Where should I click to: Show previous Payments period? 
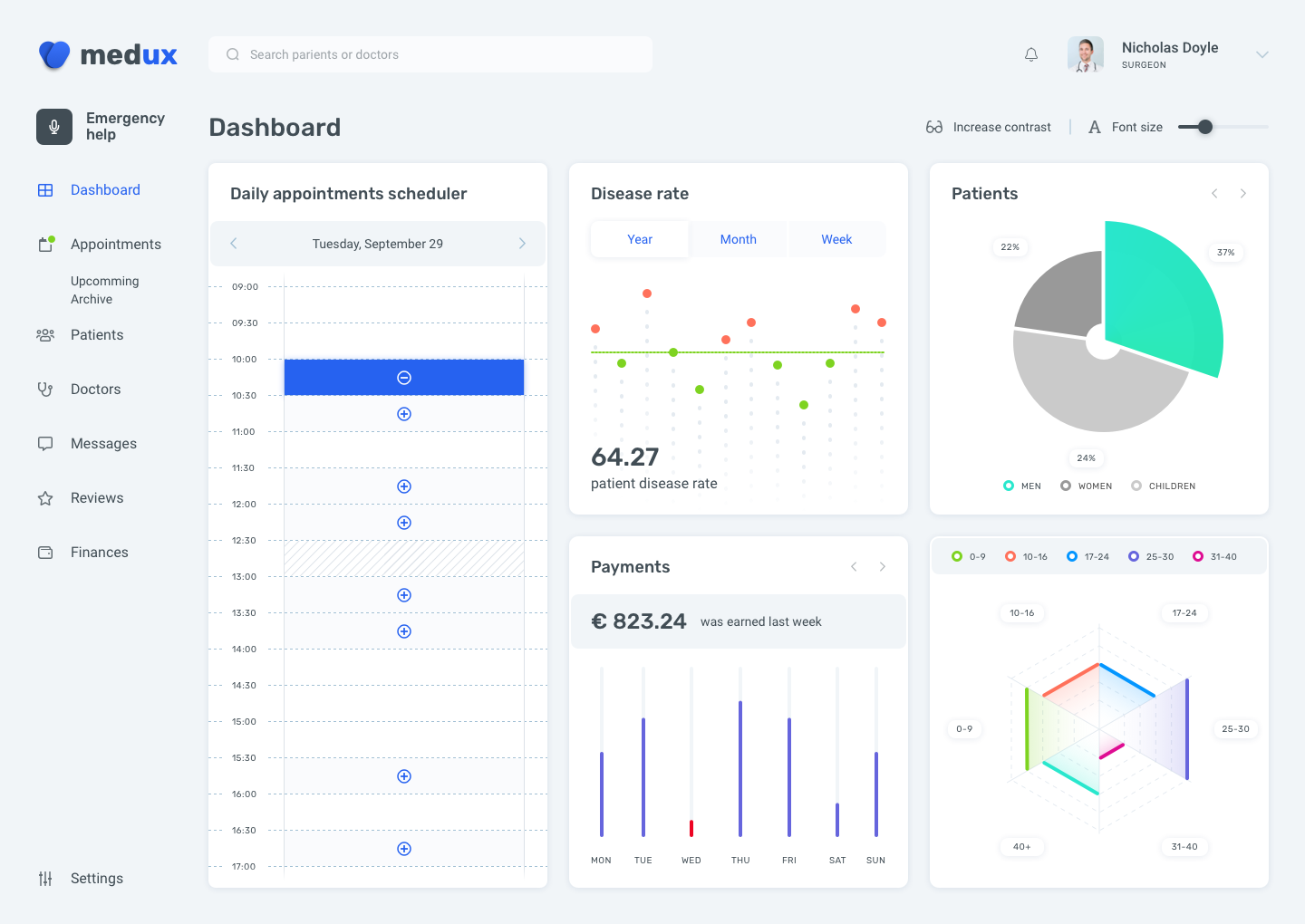854,567
